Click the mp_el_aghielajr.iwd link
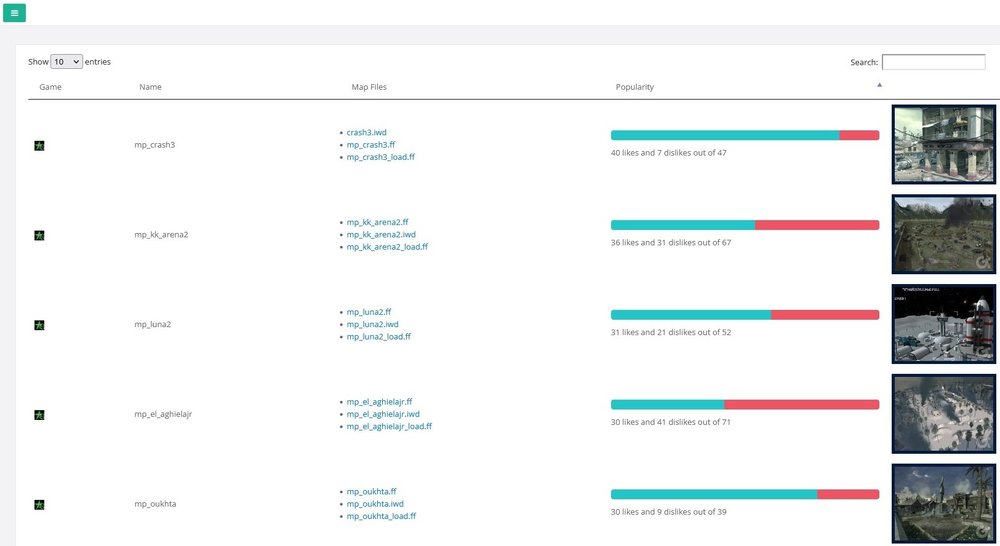 coord(382,414)
